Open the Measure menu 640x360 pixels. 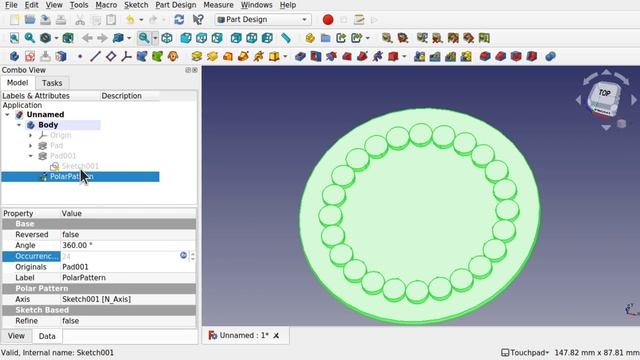[x=218, y=5]
